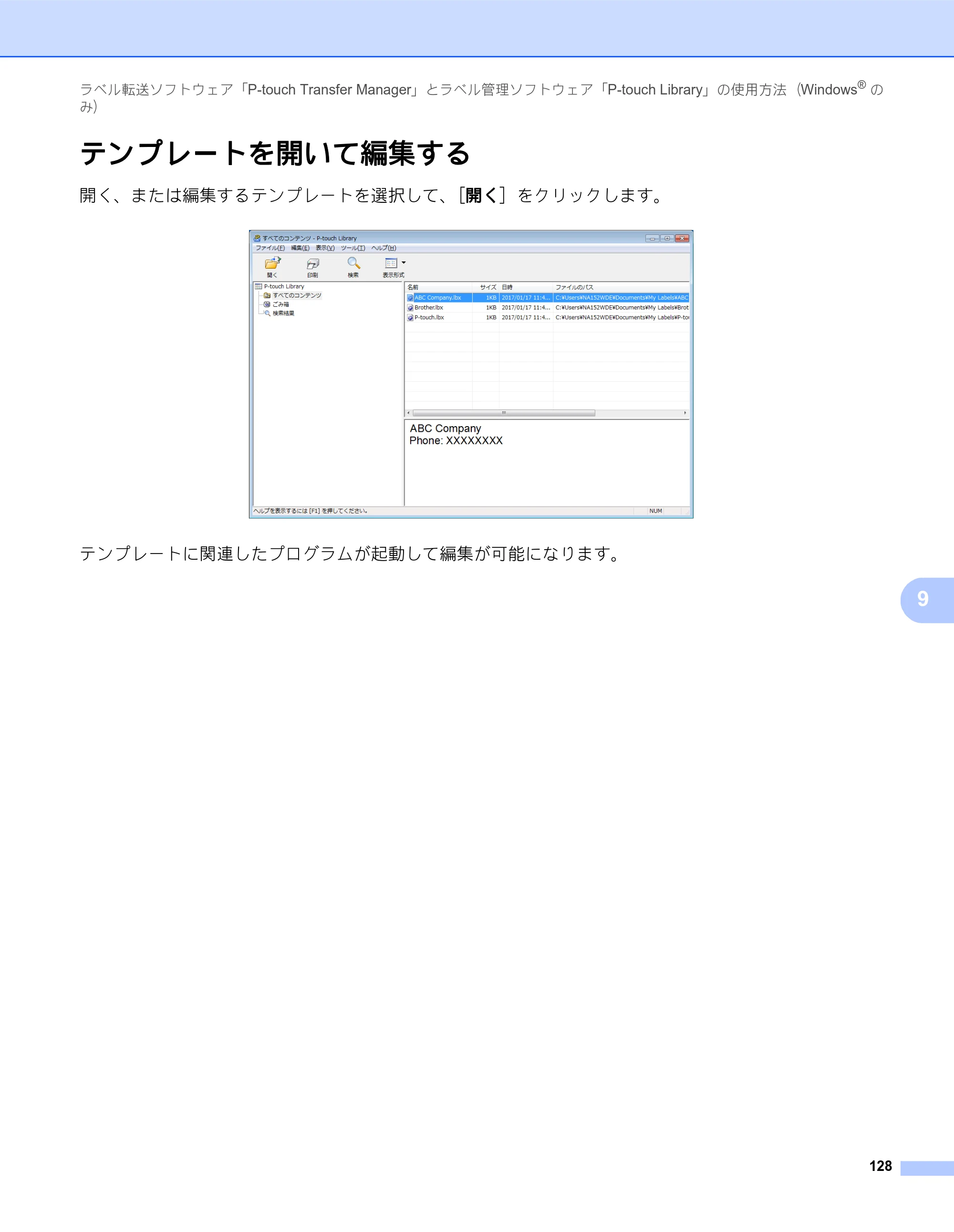The width and height of the screenshot is (954, 1232).
Task: Click the 表示形式 view style icon
Action: click(x=391, y=263)
